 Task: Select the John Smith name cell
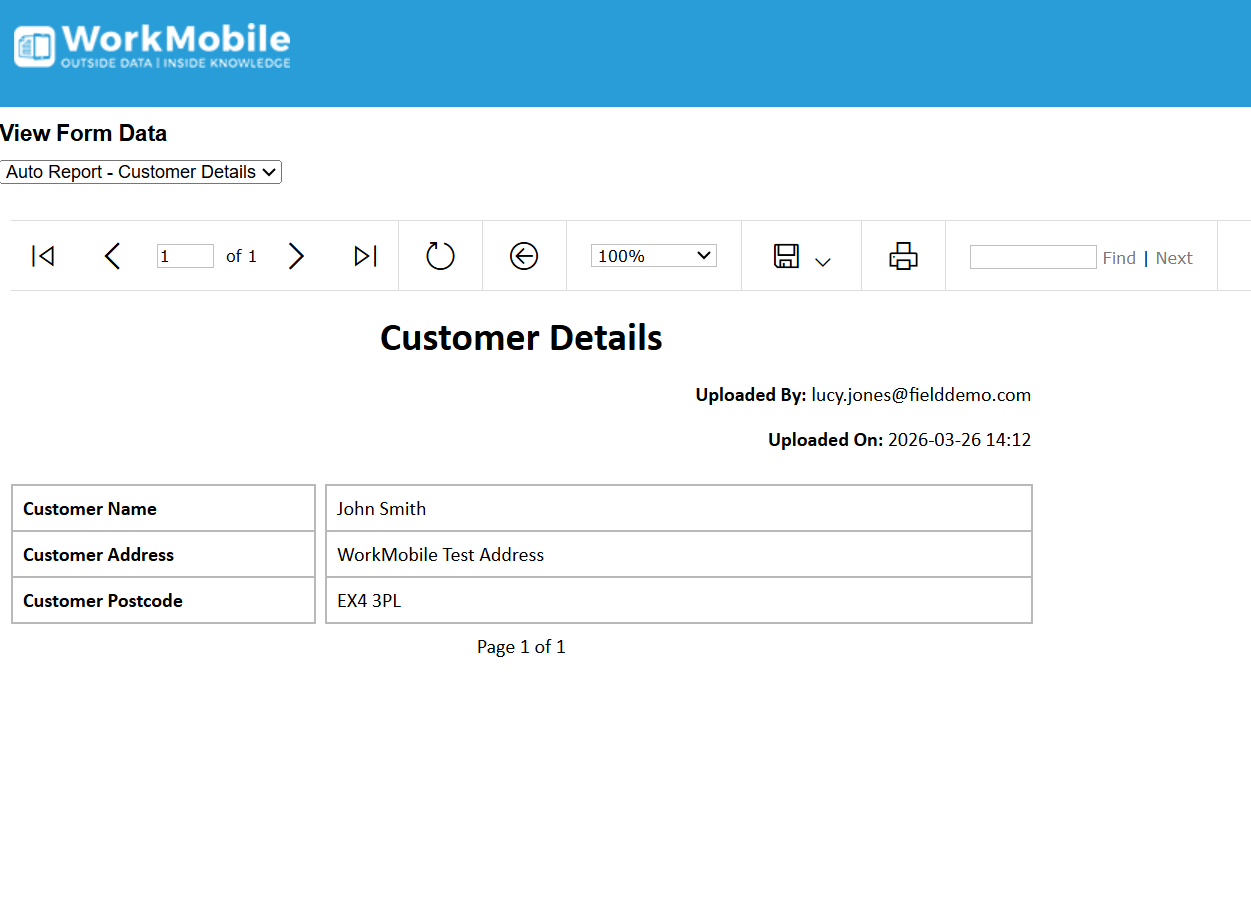pos(382,509)
